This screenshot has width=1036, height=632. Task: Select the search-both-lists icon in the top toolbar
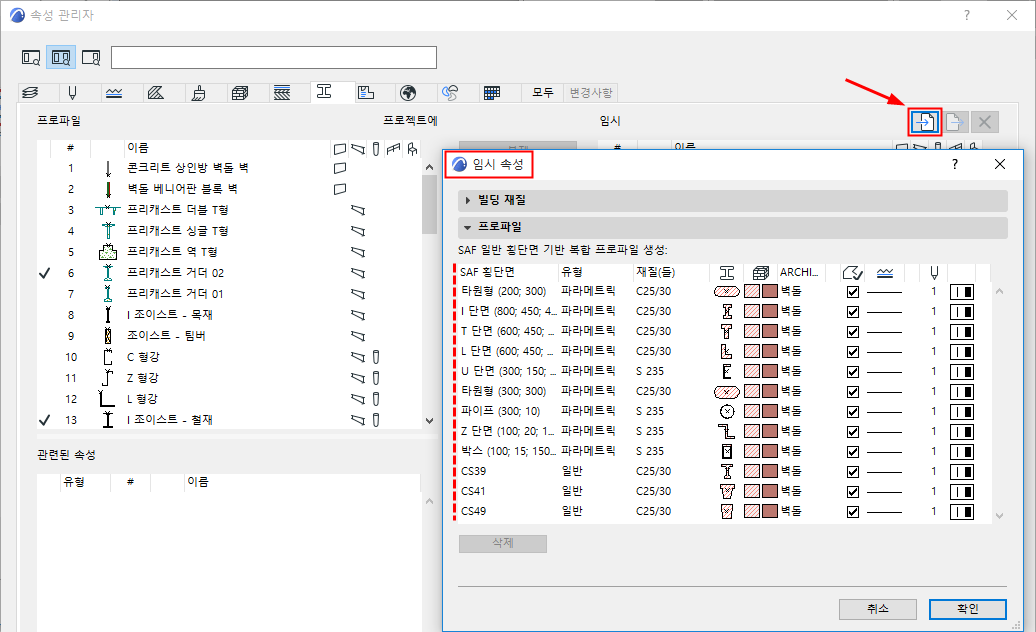[x=61, y=57]
